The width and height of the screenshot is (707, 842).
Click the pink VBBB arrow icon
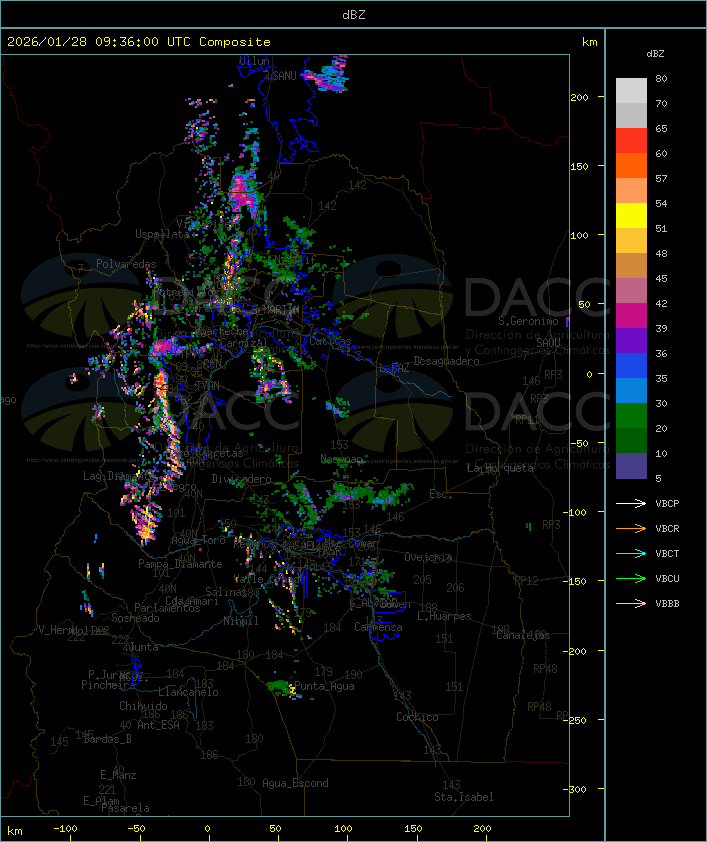tap(632, 603)
